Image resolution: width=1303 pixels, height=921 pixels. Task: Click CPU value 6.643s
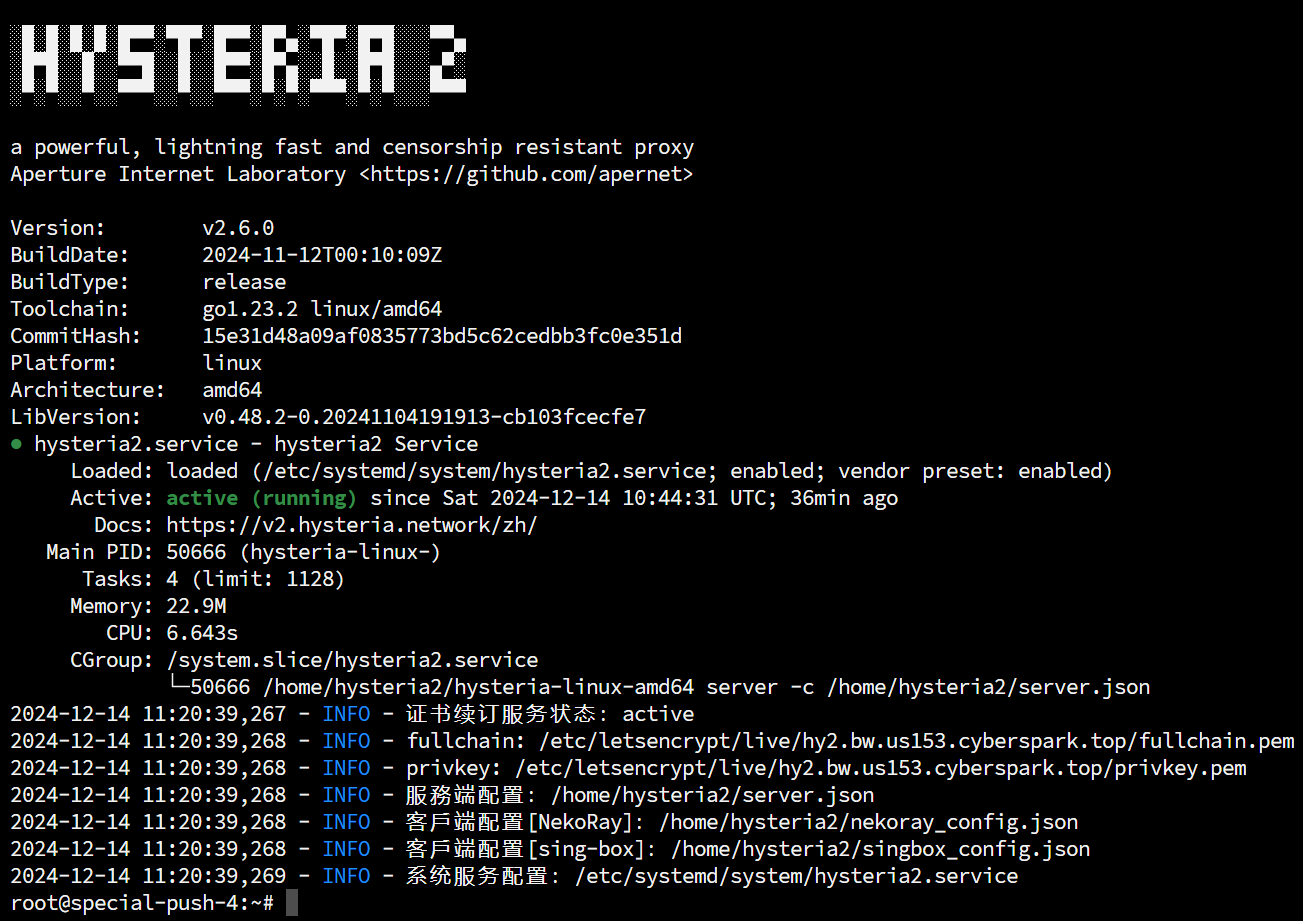pyautogui.click(x=202, y=633)
